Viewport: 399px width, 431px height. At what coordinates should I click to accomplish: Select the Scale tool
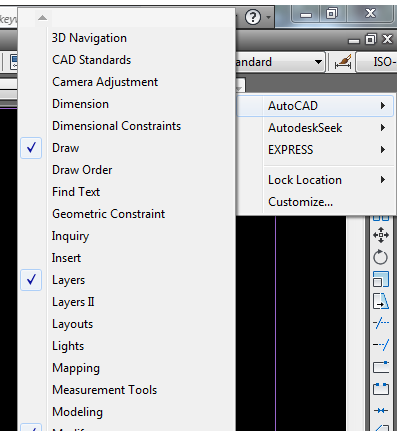381,279
